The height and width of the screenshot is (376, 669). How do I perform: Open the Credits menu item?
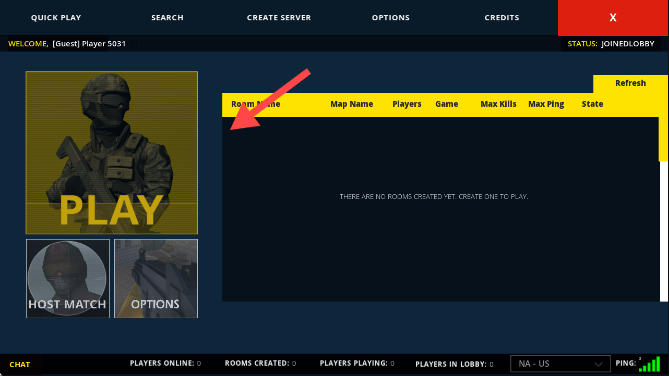point(502,17)
